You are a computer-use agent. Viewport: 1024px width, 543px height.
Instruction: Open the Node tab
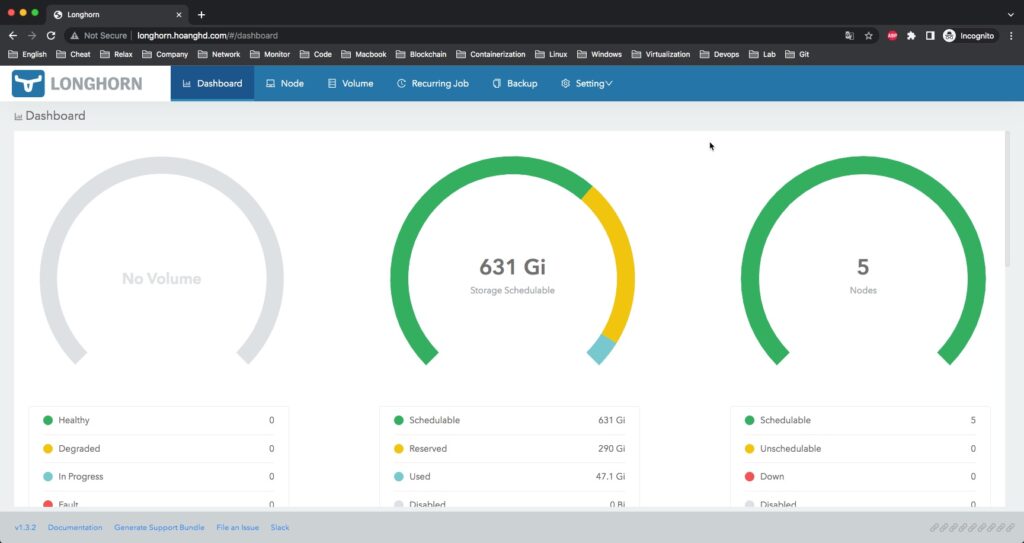tap(285, 84)
